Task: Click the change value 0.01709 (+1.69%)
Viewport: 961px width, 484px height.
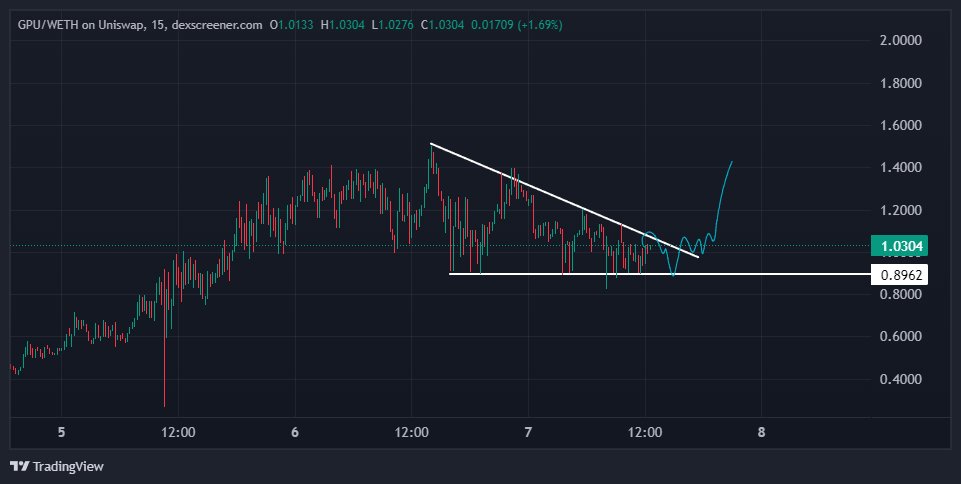Action: [x=517, y=25]
